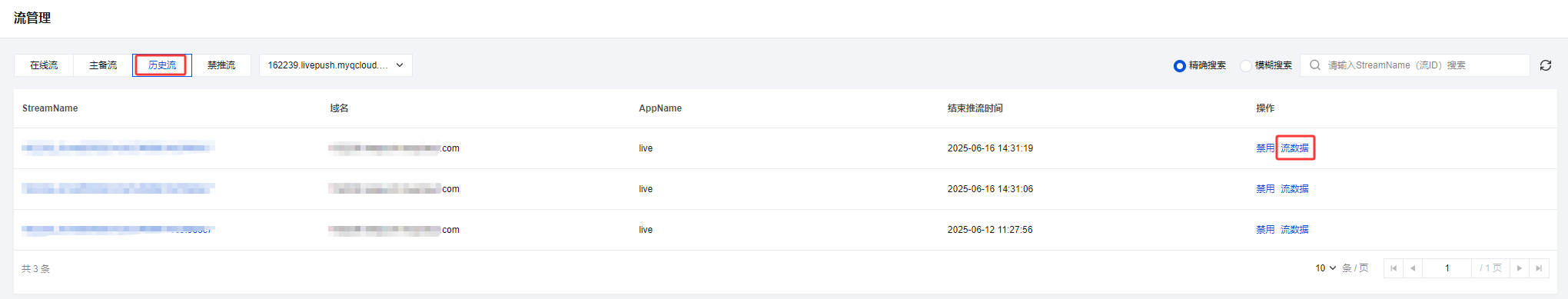Go to last page arrow icon
The width and height of the screenshot is (1568, 299).
[x=1538, y=268]
